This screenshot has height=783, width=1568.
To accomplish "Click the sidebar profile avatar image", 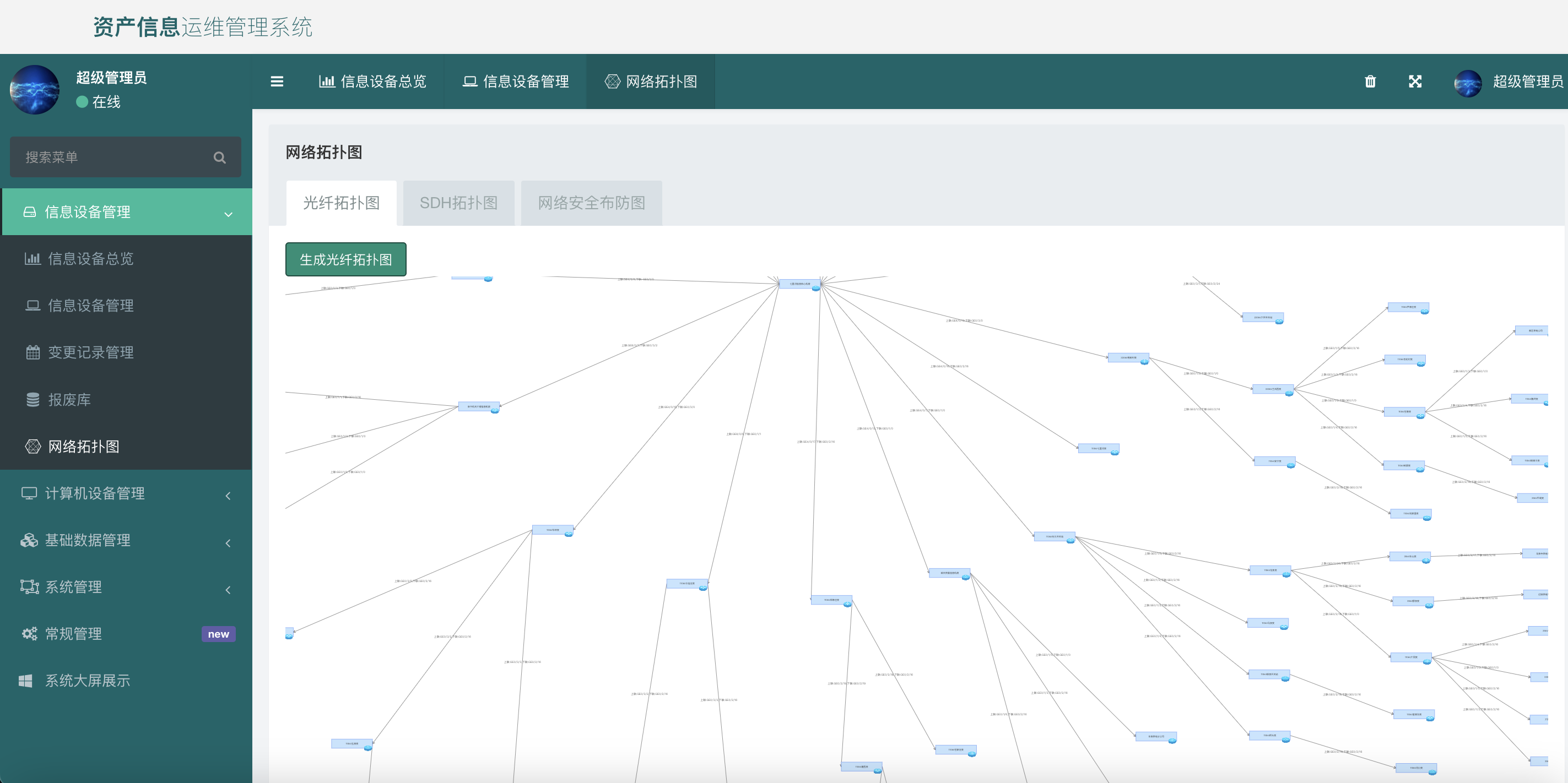I will pos(35,89).
